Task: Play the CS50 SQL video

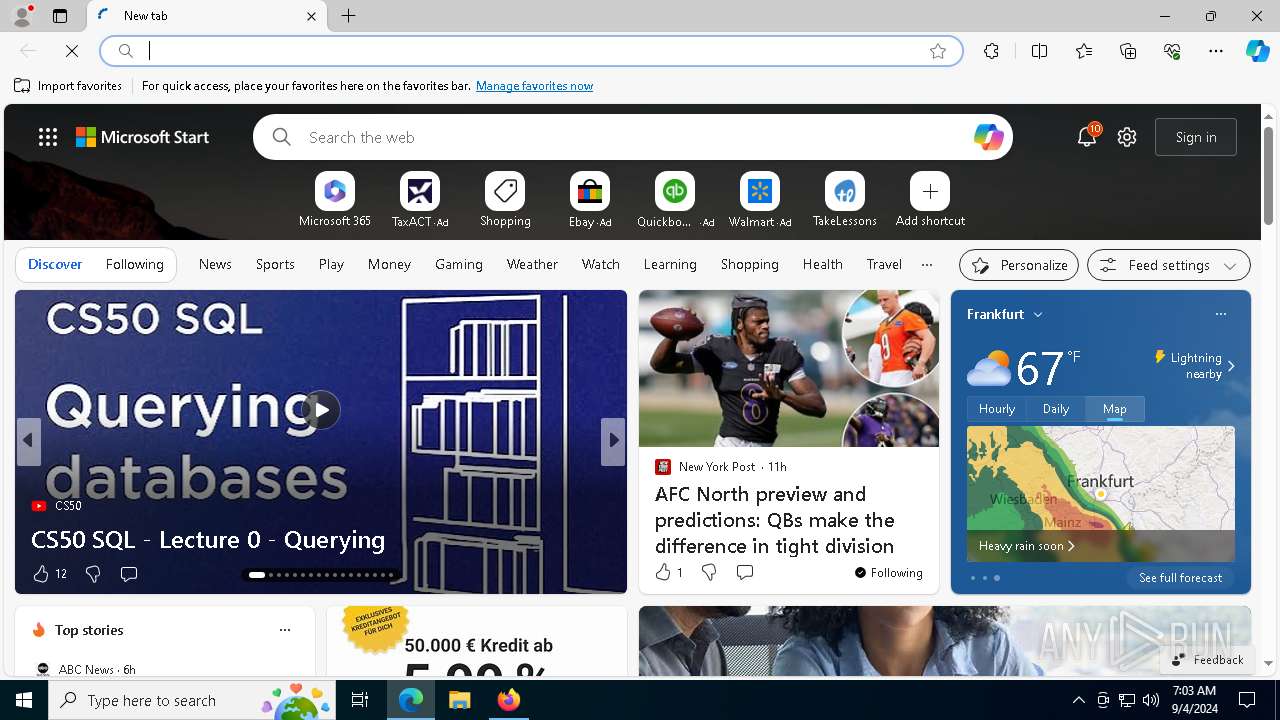Action: [x=321, y=410]
